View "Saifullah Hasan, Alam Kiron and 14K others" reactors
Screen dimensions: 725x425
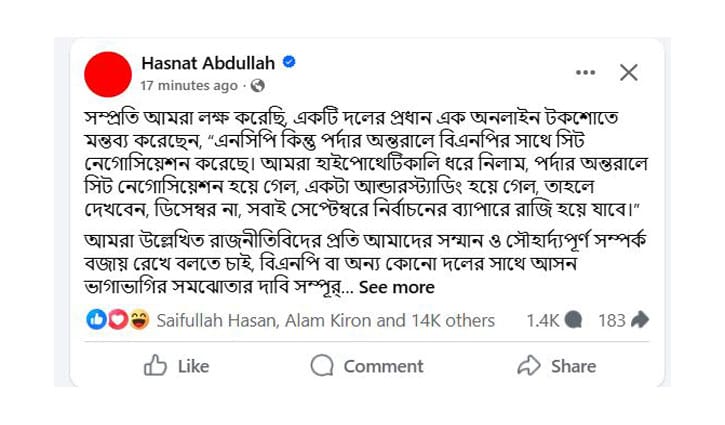coord(325,320)
